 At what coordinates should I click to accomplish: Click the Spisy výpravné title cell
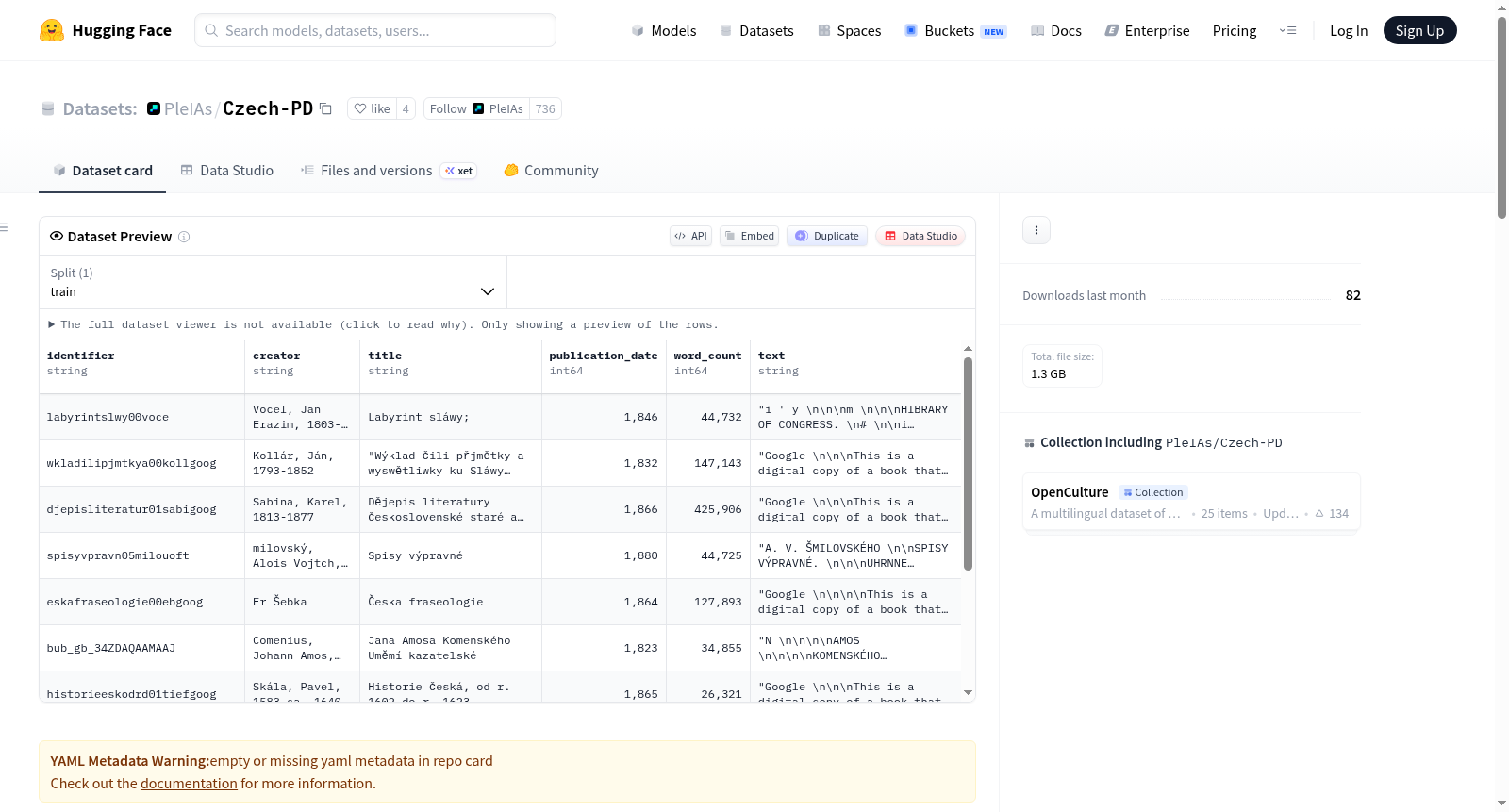pos(451,556)
